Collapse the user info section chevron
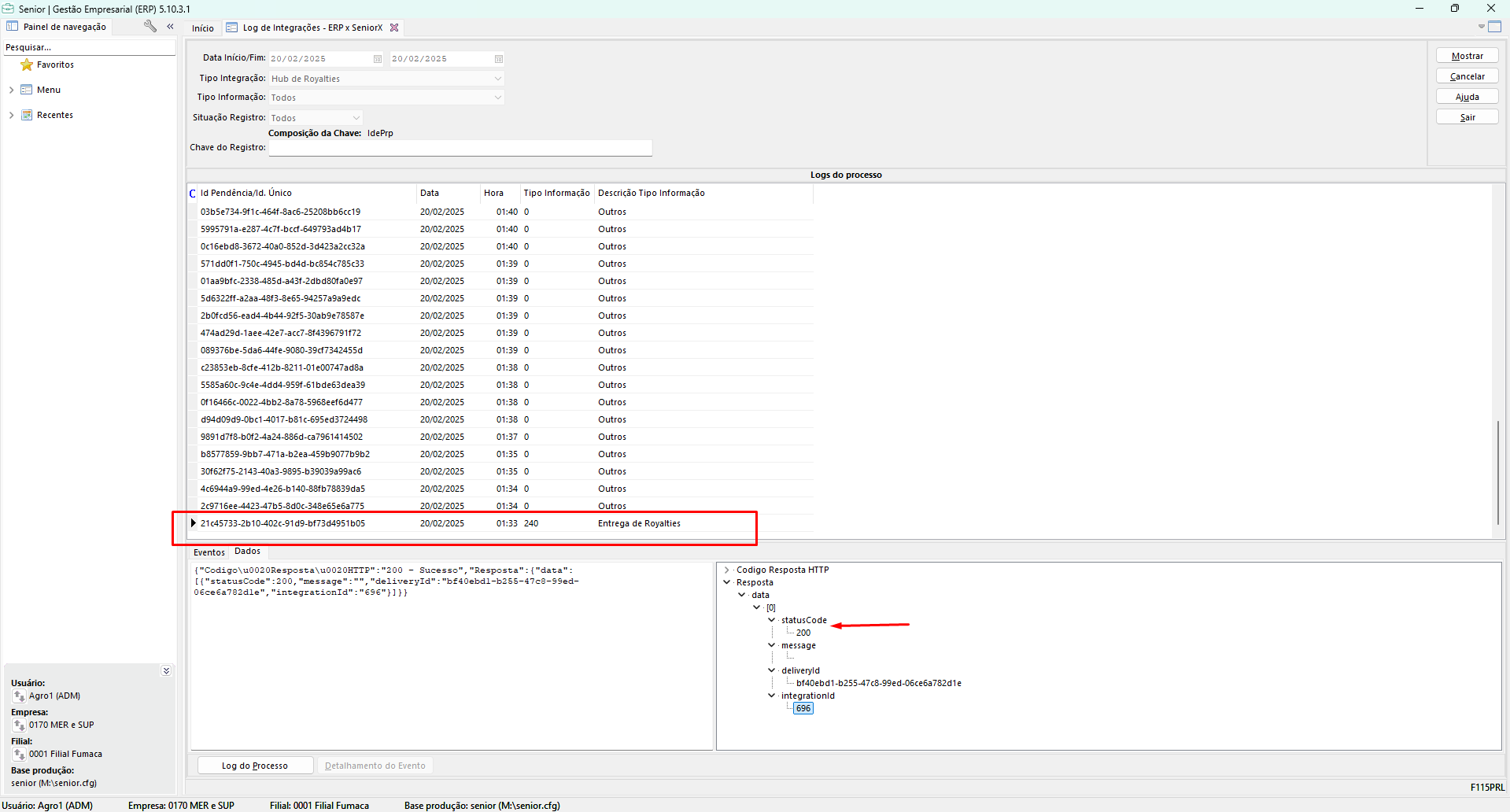 166,671
